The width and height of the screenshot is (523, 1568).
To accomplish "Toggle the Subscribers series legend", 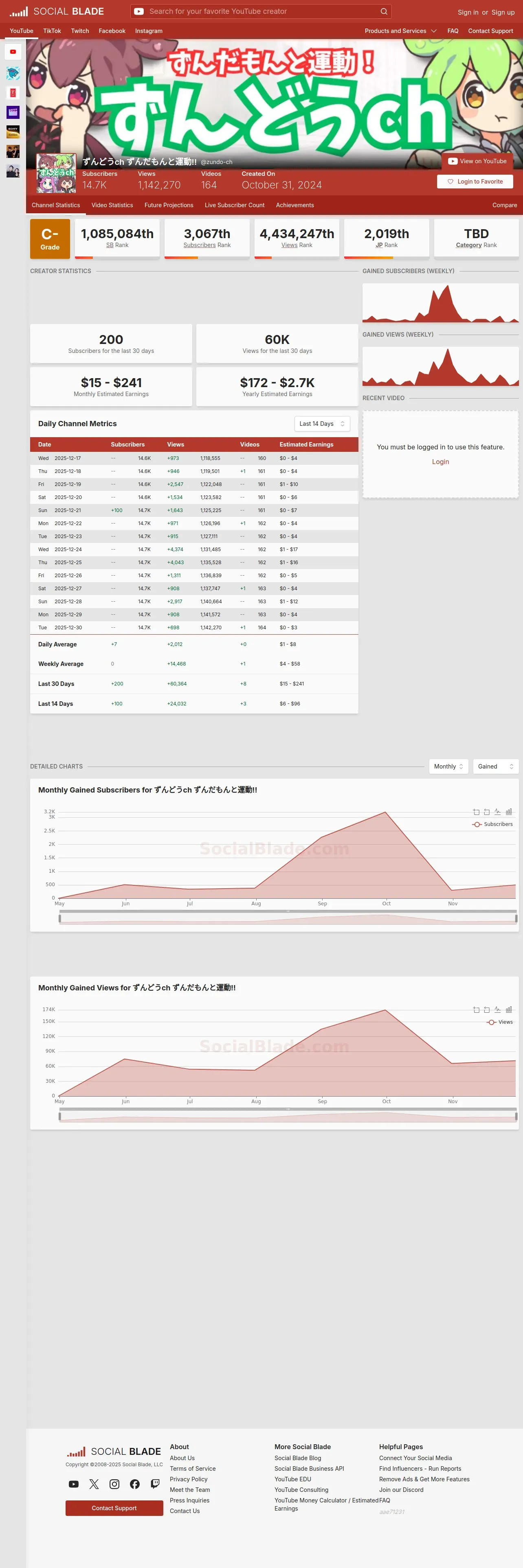I will tap(492, 824).
